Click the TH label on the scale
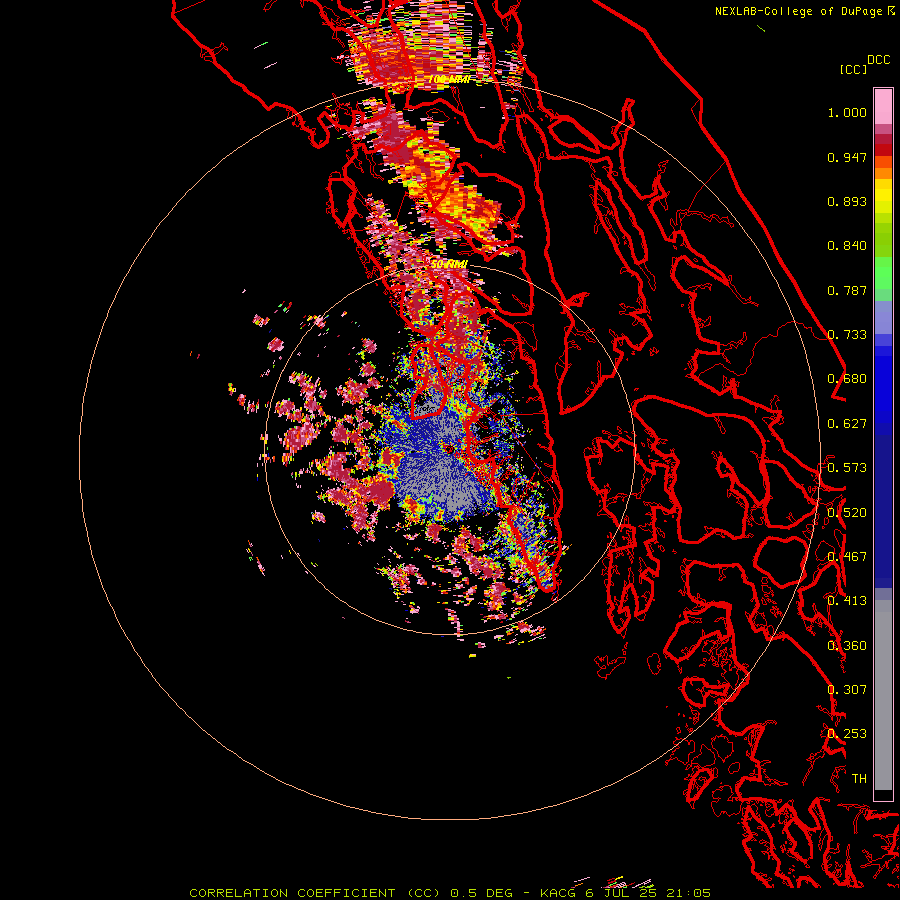 click(x=859, y=779)
